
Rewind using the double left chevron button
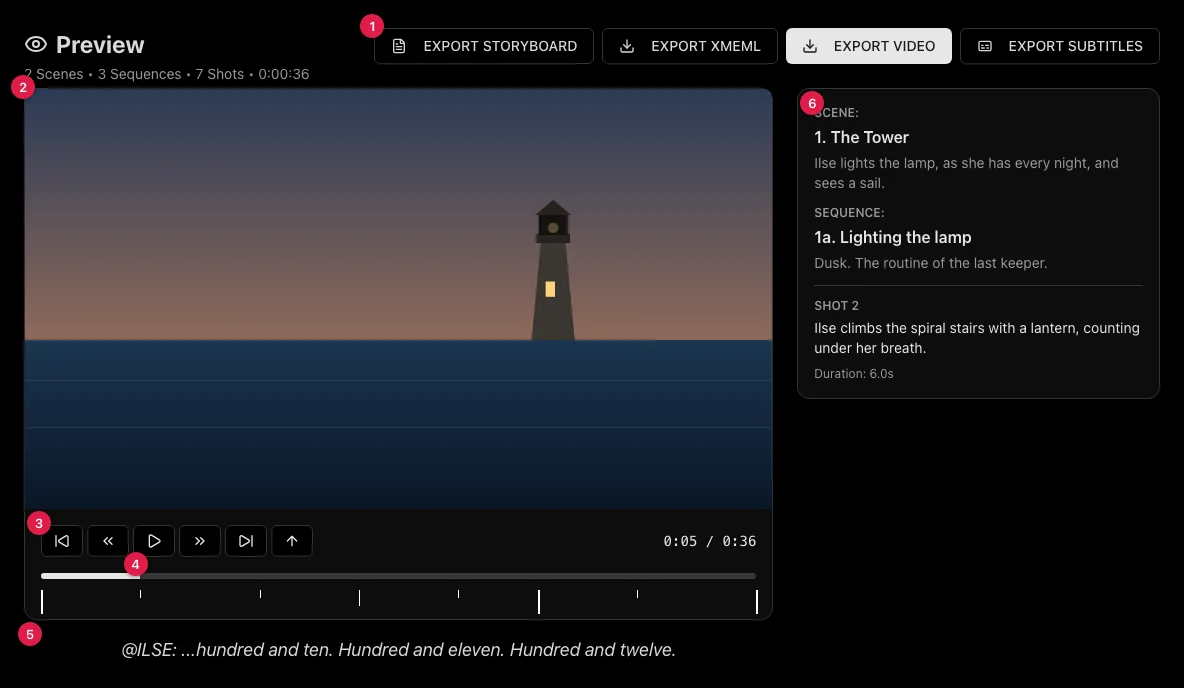click(108, 541)
